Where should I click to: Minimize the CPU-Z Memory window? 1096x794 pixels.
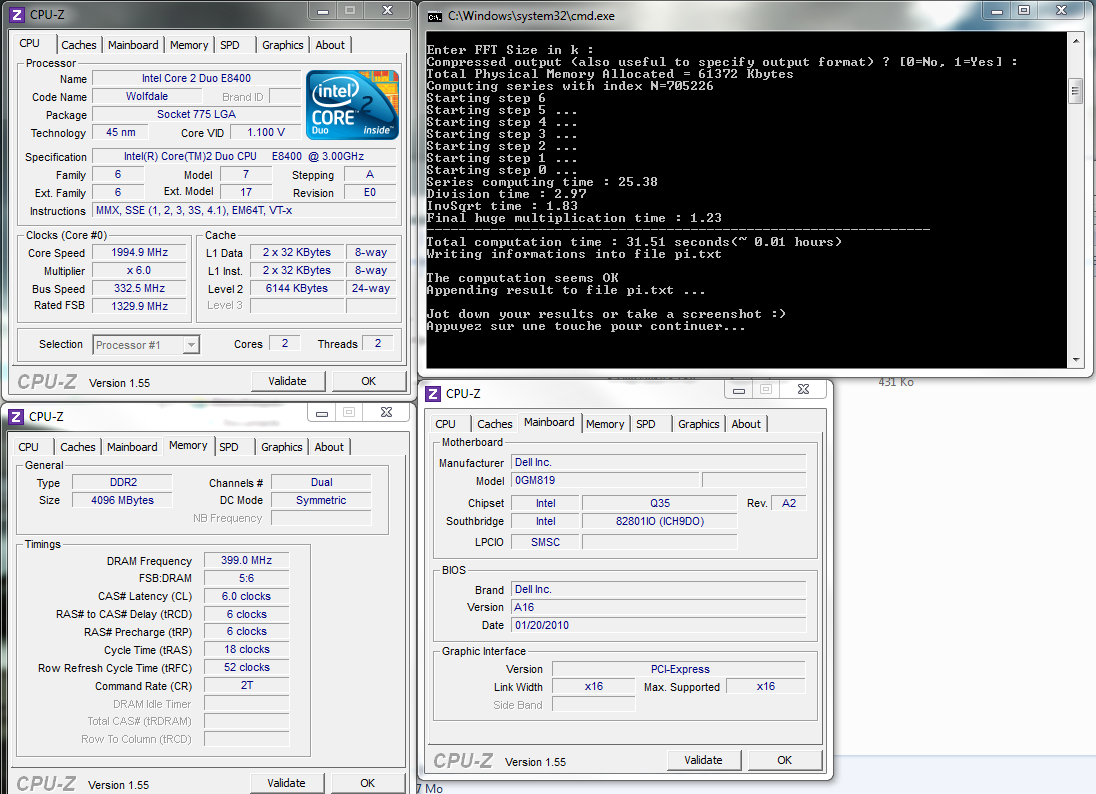point(322,412)
